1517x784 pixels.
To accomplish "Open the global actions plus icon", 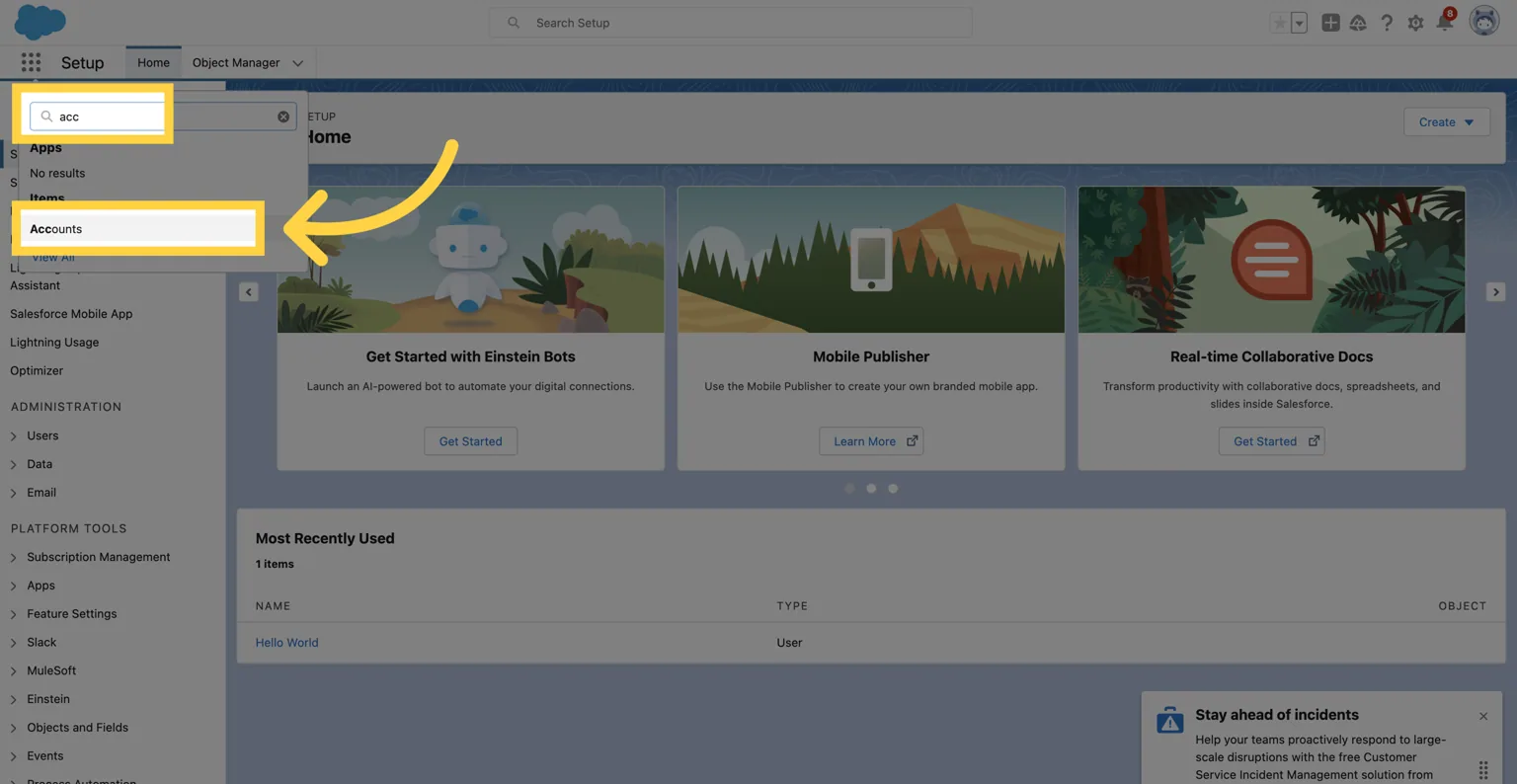I will tap(1330, 23).
